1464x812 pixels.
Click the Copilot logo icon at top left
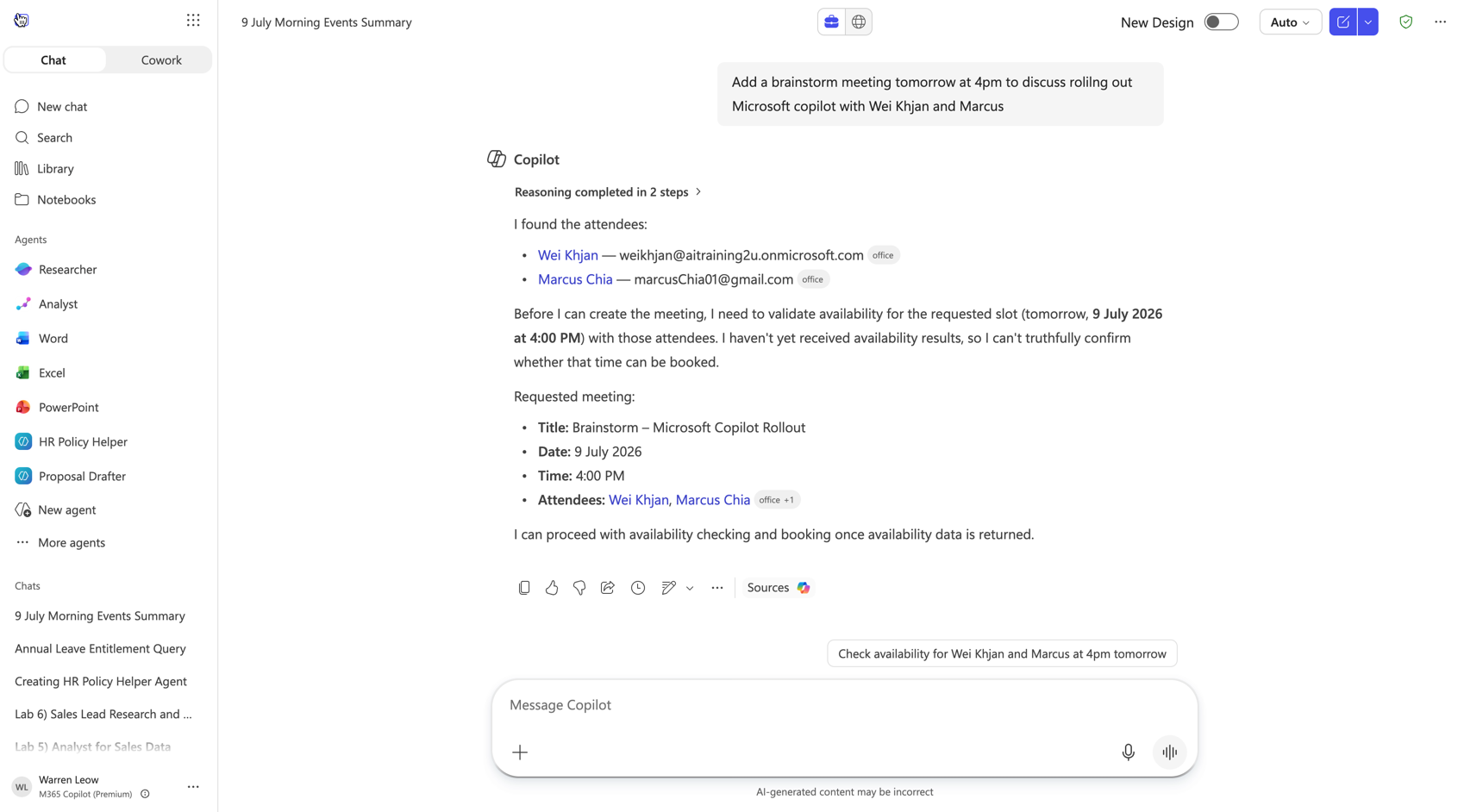[22, 20]
